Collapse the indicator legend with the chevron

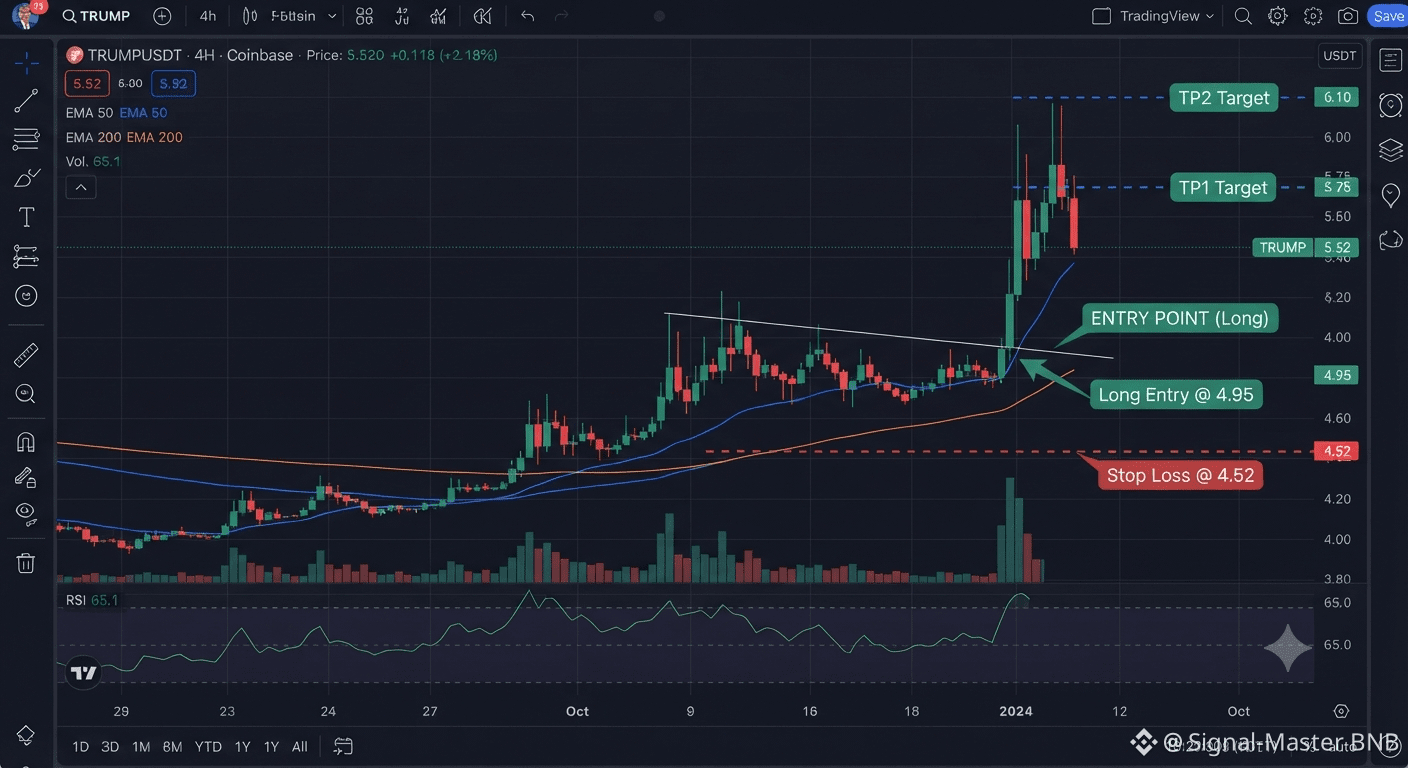81,187
